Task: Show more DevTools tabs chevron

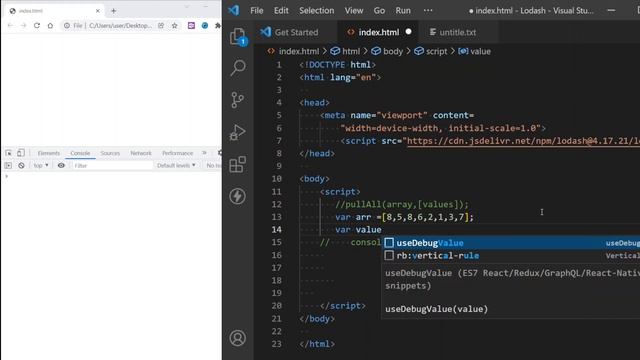Action: click(x=204, y=153)
